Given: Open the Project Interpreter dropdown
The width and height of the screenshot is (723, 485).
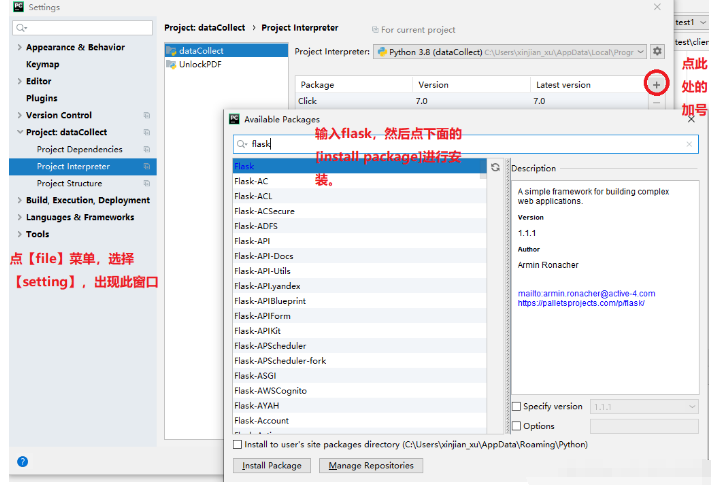Looking at the screenshot, I should (510, 52).
